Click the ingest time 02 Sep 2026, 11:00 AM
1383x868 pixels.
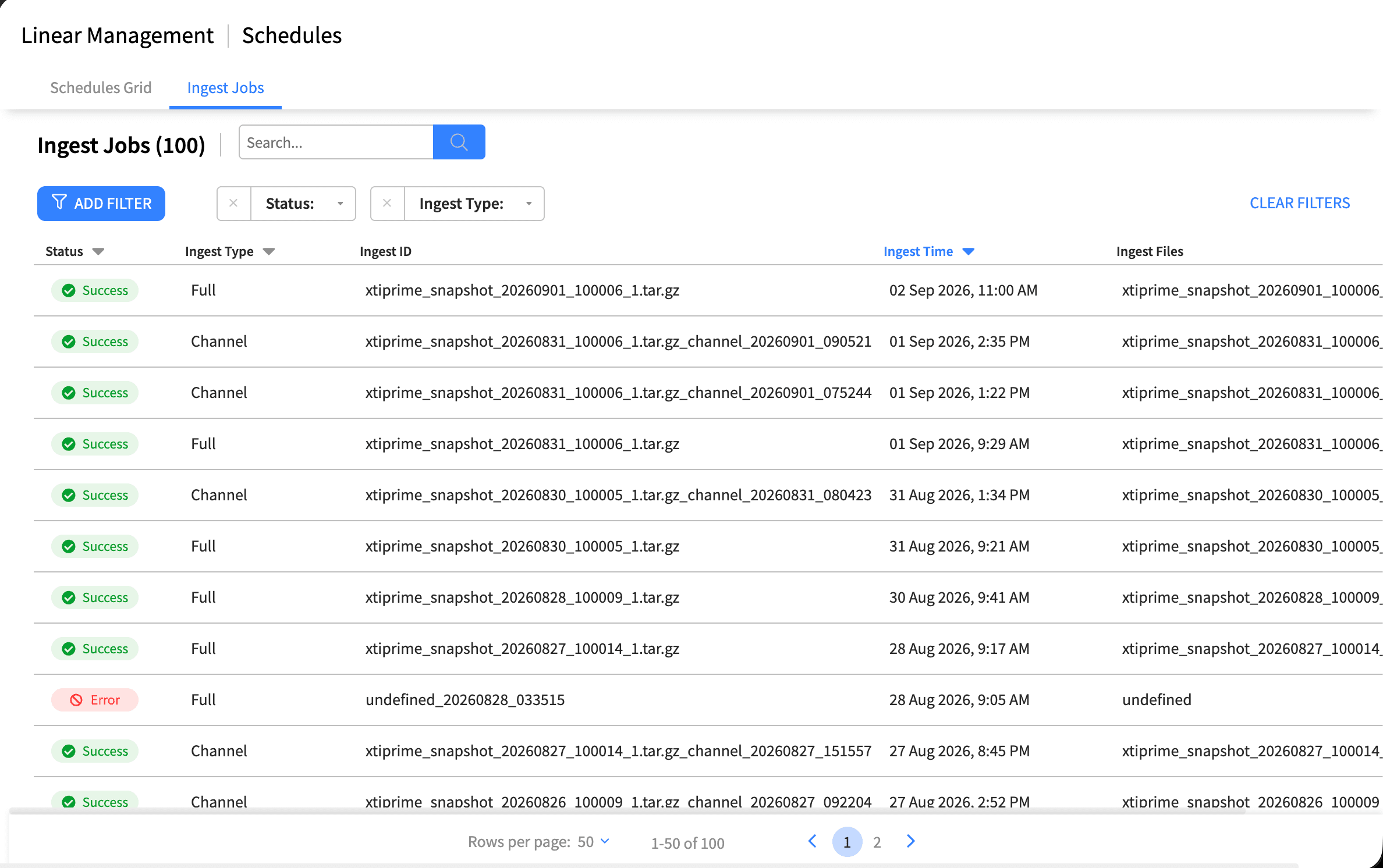pos(963,290)
